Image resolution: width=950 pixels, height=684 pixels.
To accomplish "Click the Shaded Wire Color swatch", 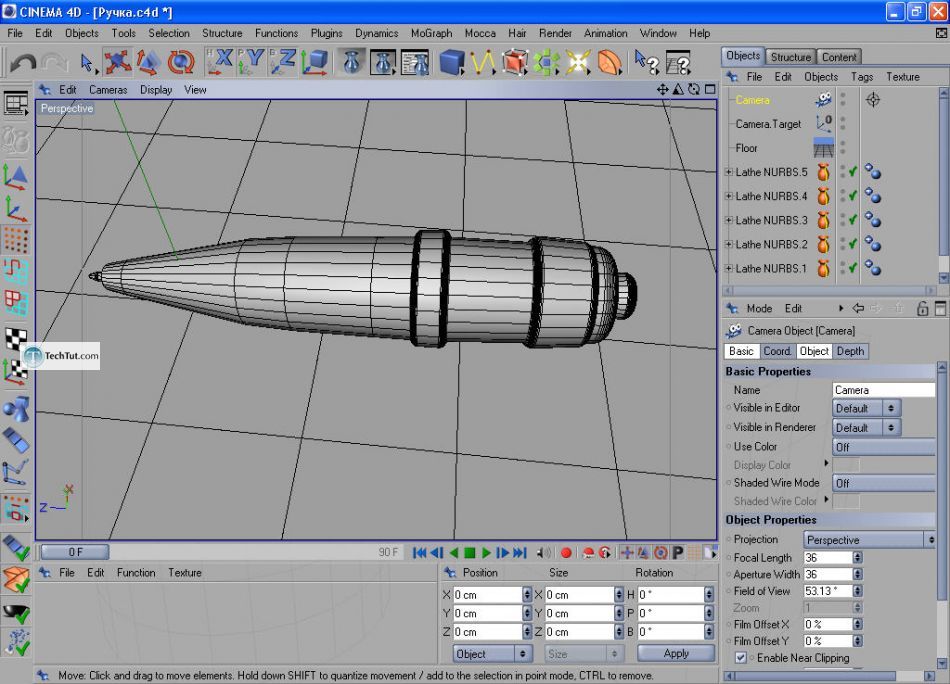I will pyautogui.click(x=846, y=502).
